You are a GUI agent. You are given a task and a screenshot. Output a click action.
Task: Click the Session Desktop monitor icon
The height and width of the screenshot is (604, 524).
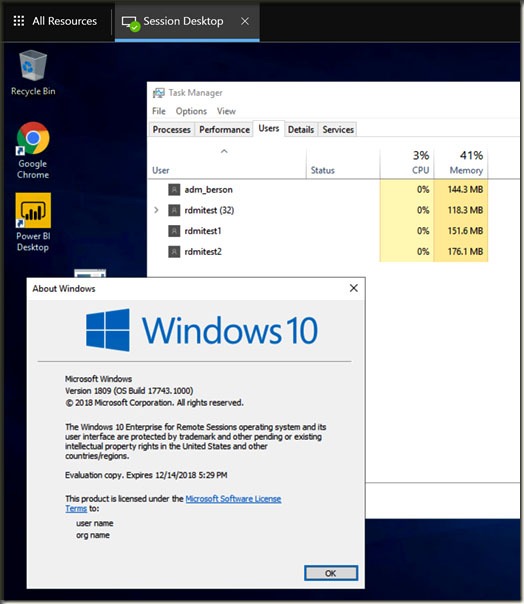click(130, 23)
